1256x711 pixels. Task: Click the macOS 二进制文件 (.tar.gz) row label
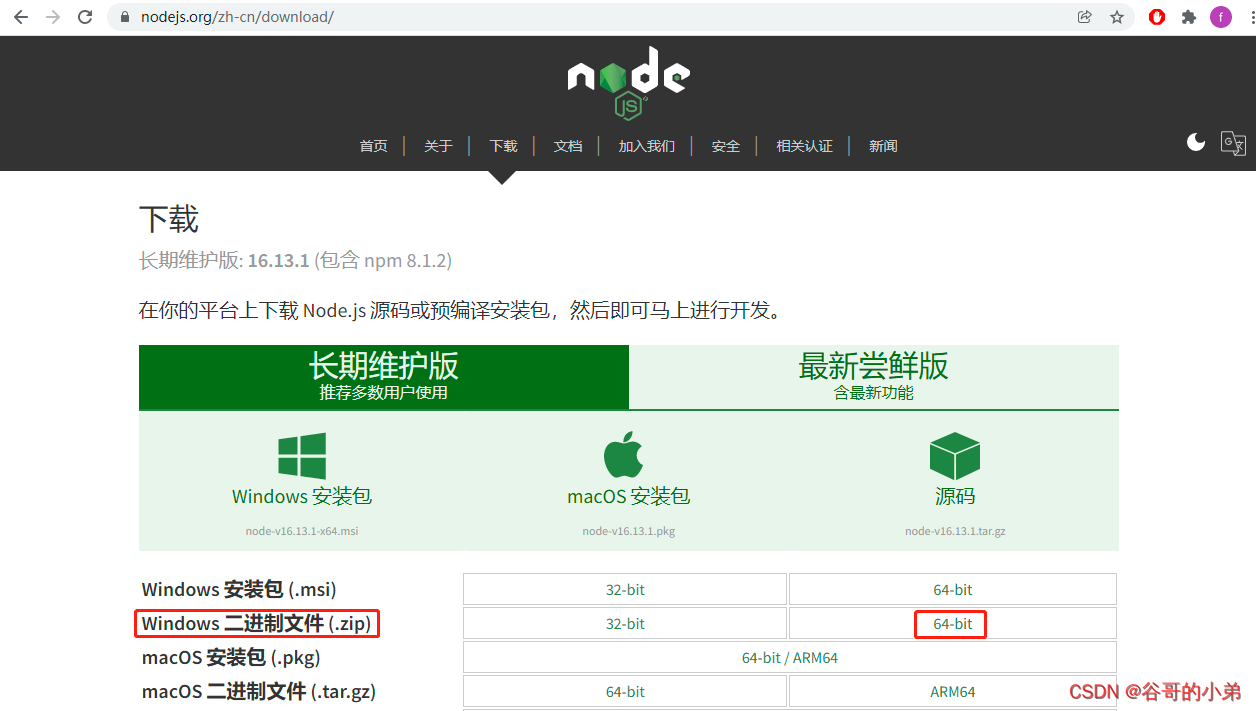tap(259, 692)
